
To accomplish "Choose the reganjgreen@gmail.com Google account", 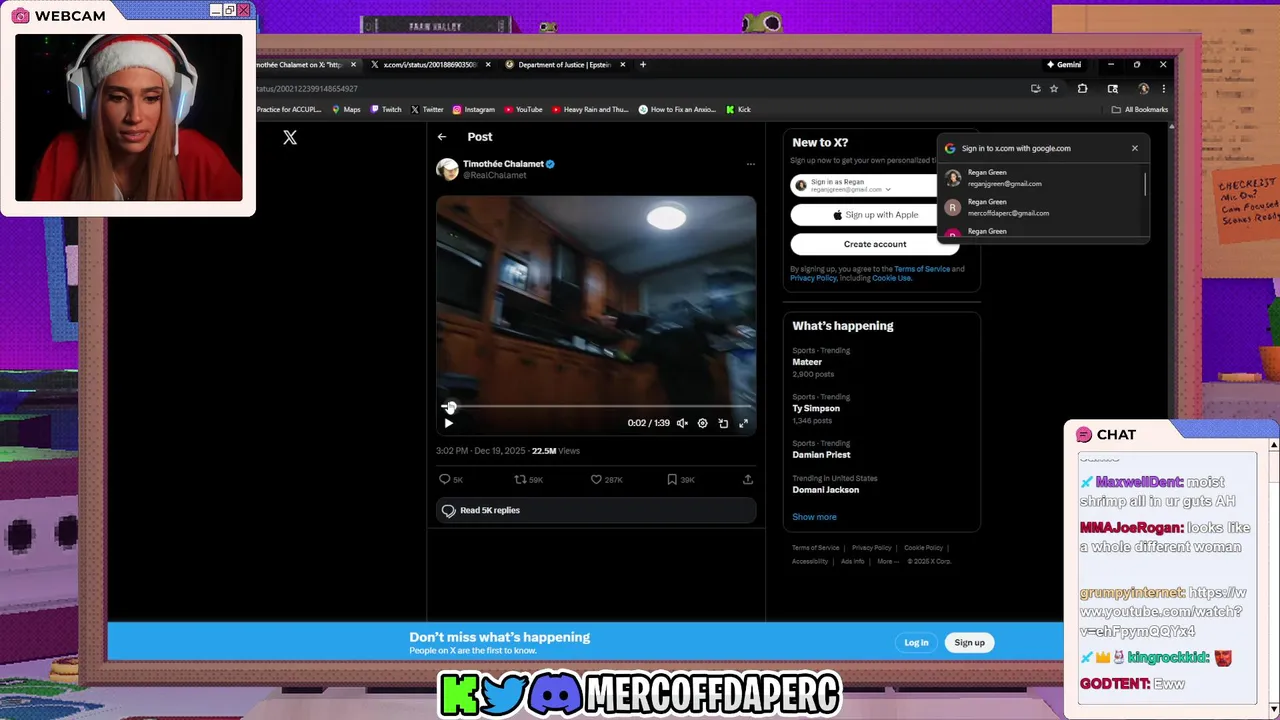I will coord(1040,178).
